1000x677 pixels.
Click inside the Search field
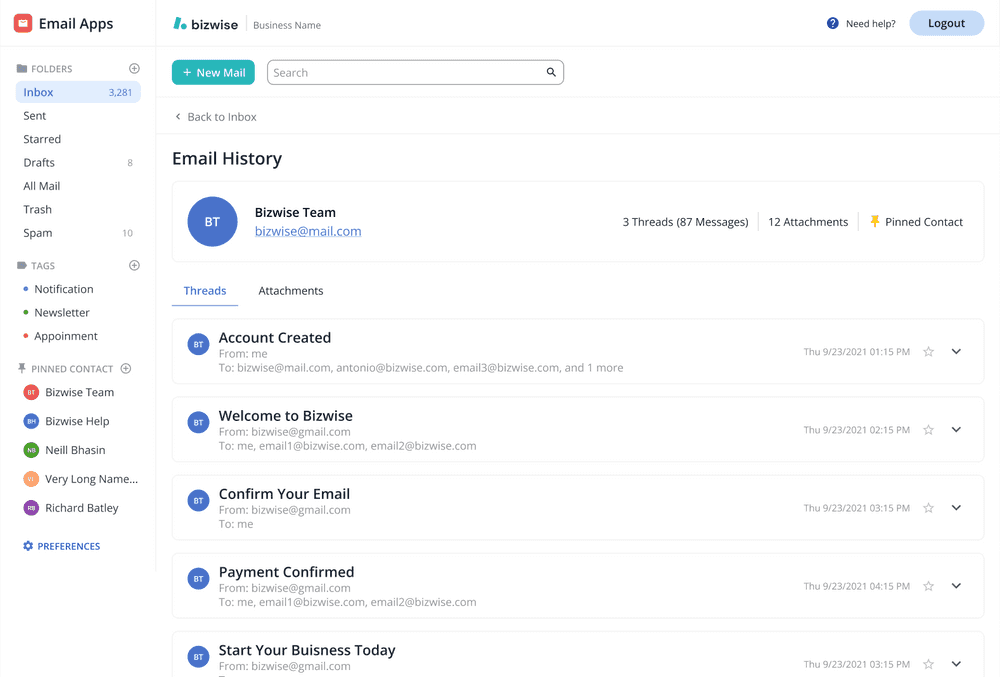click(400, 72)
